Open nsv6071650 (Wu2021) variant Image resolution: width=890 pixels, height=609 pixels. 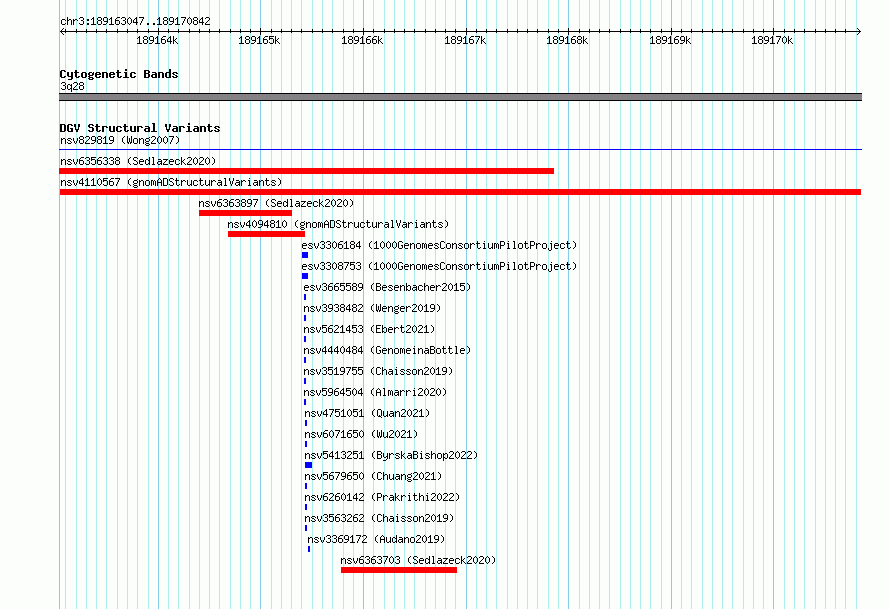point(361,434)
